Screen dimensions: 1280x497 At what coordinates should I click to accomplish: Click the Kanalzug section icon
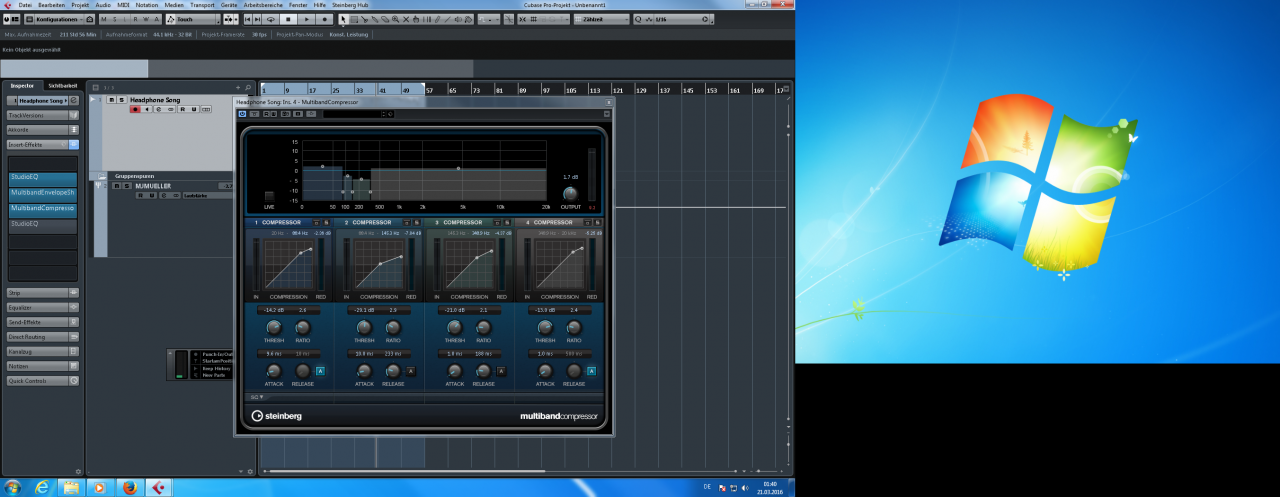point(73,351)
